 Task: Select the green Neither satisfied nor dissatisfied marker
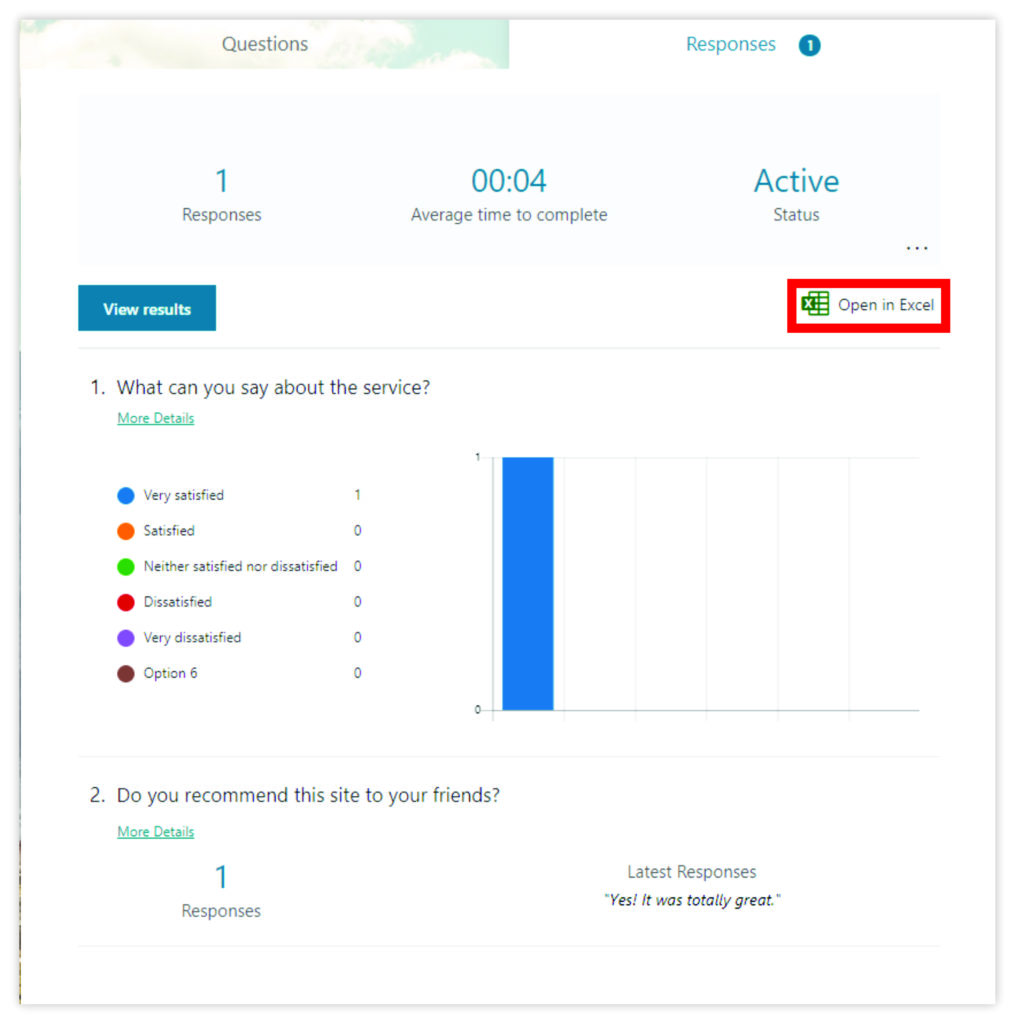[126, 566]
